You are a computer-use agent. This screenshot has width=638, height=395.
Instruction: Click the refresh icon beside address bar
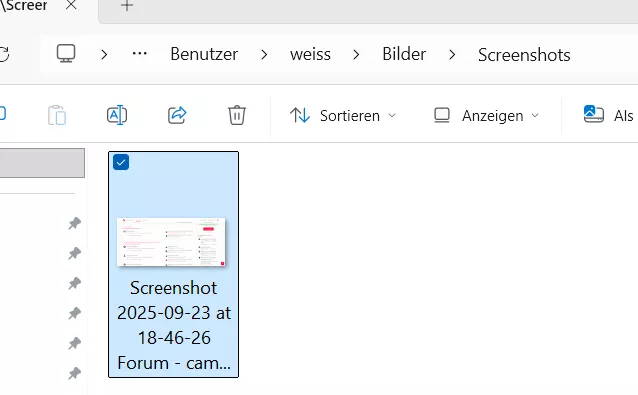tap(4, 54)
